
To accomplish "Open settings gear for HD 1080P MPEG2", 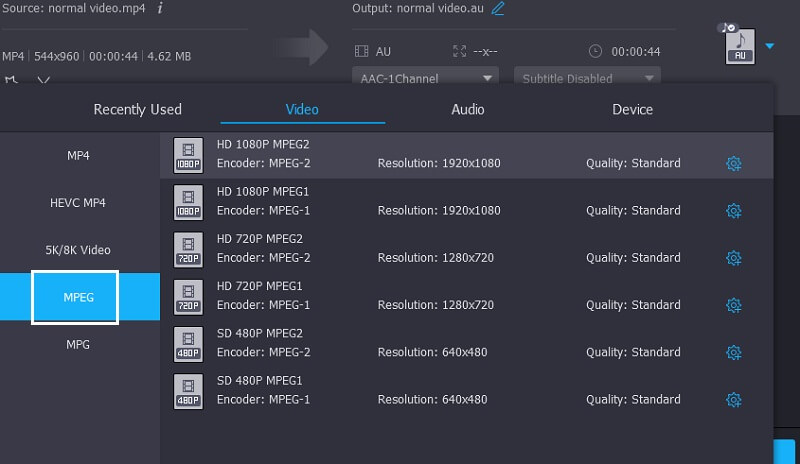I will [x=733, y=163].
